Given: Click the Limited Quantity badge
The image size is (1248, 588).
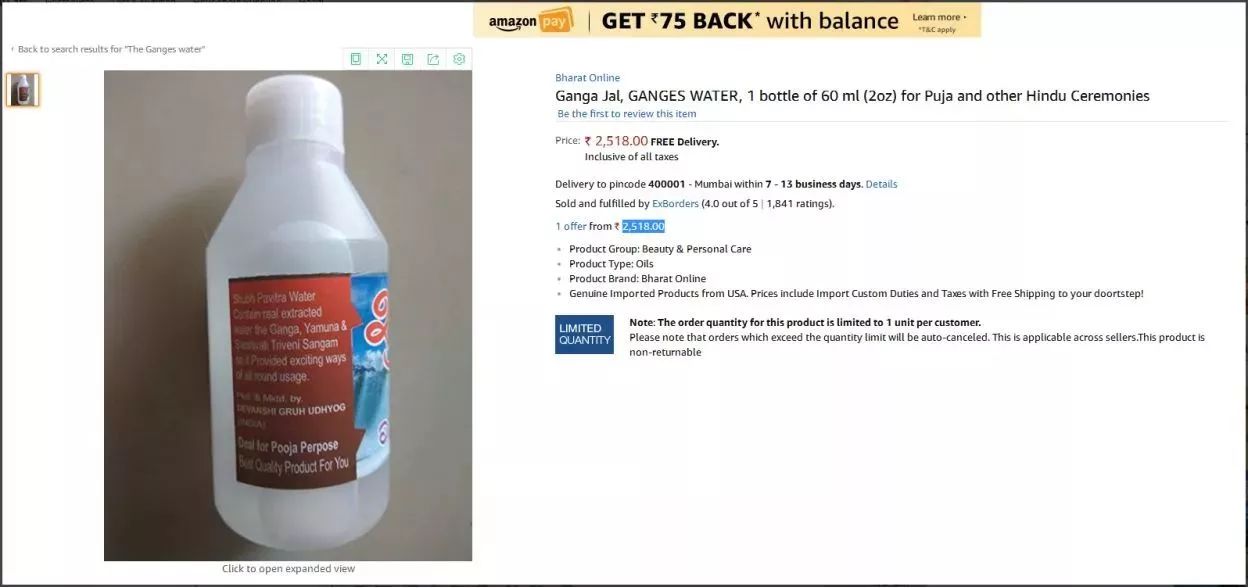Looking at the screenshot, I should pyautogui.click(x=585, y=334).
